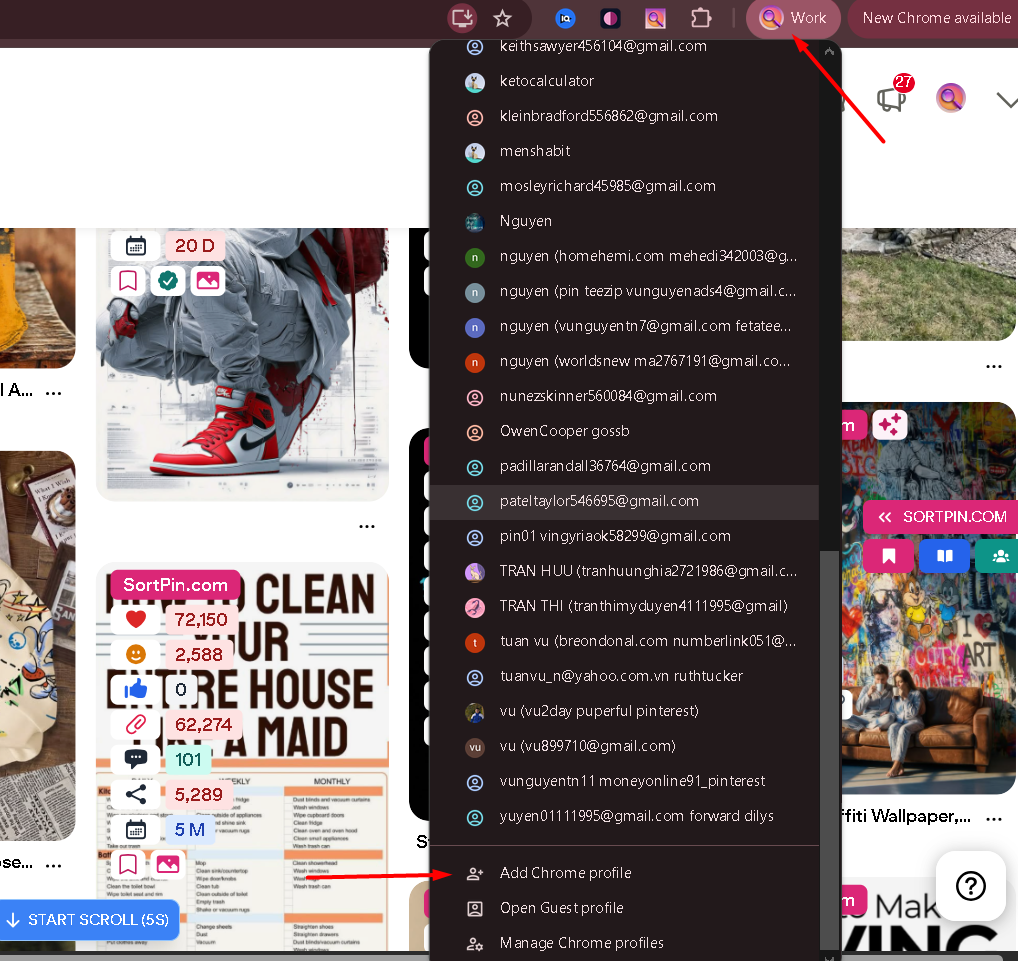This screenshot has height=961, width=1018.
Task: Expand the accounts chevron next to avatar
Action: 1006,100
